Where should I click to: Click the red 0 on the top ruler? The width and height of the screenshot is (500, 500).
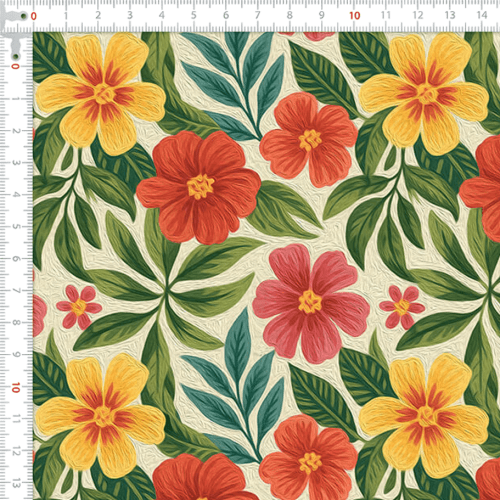(x=34, y=16)
